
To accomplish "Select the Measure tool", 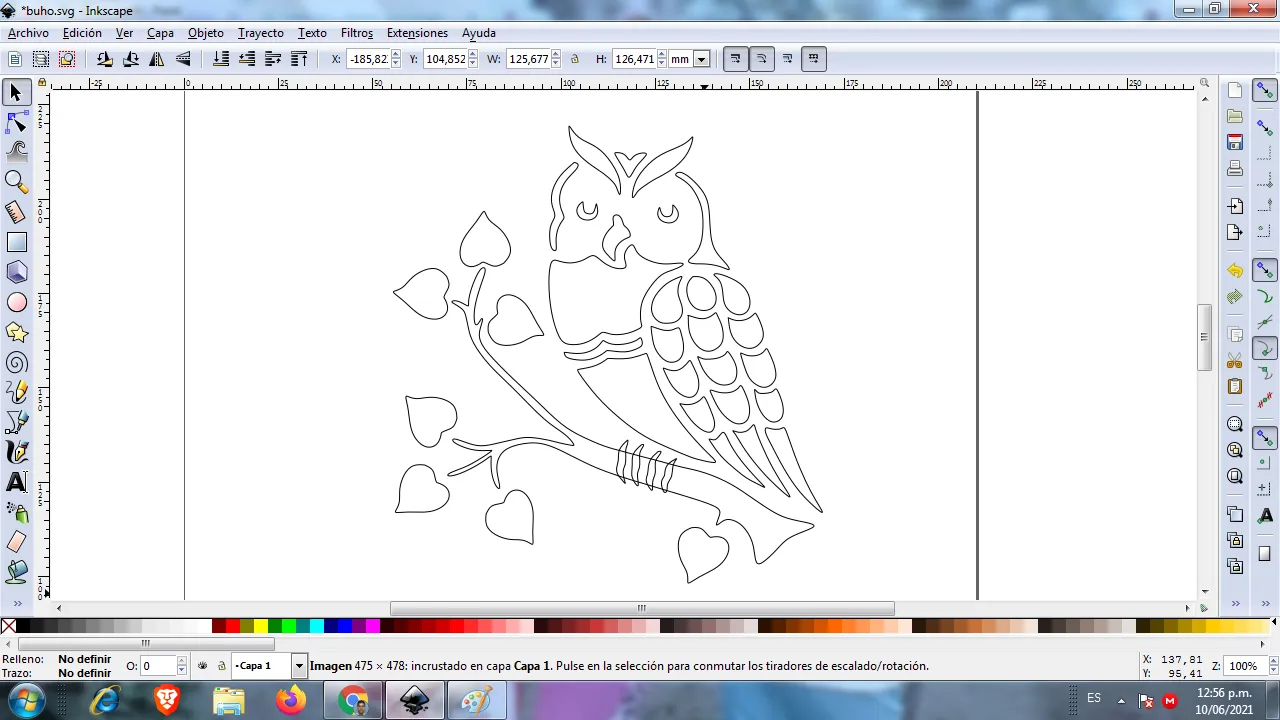I will 16,212.
